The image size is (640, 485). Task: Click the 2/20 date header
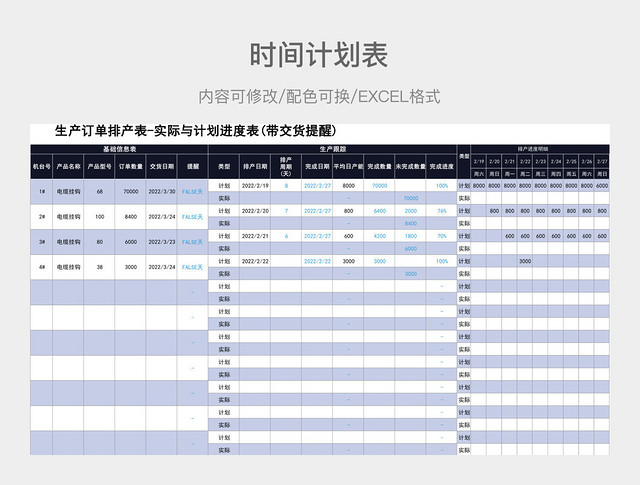(494, 162)
